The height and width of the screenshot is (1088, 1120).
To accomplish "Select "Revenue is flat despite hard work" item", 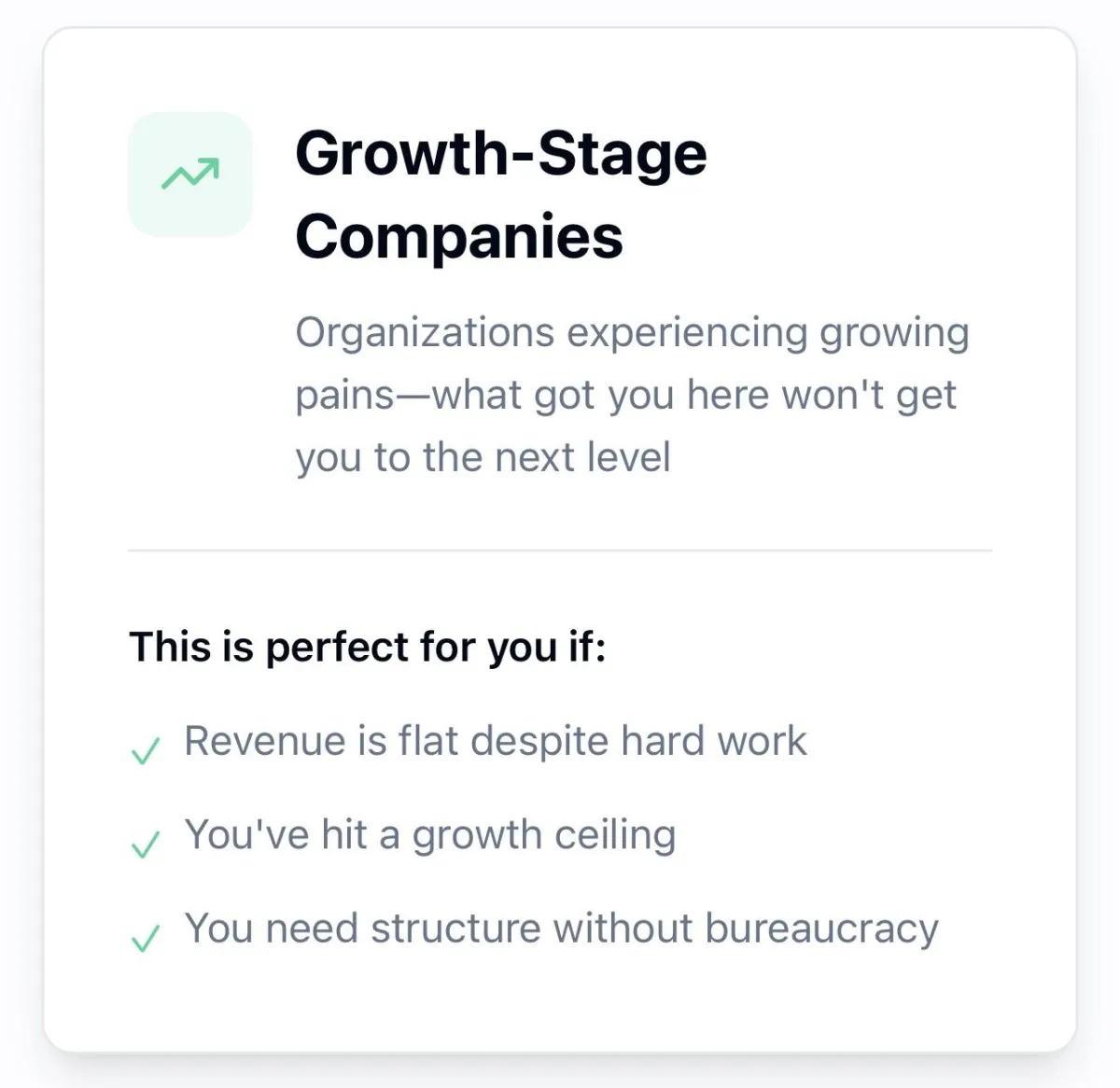I will pyautogui.click(x=495, y=741).
